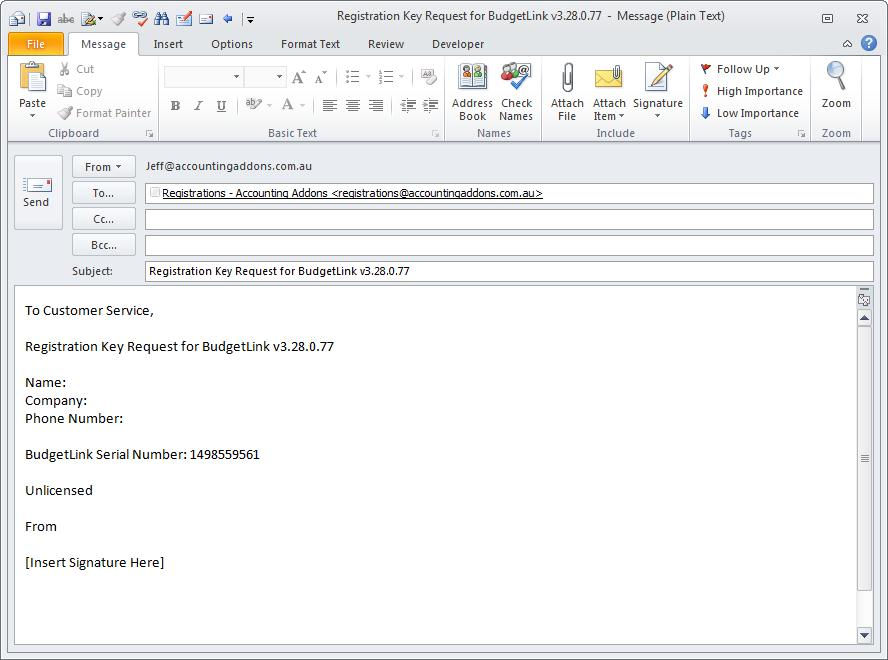Screen dimensions: 888x660
Task: Click the Shrink Font icon
Action: point(321,77)
